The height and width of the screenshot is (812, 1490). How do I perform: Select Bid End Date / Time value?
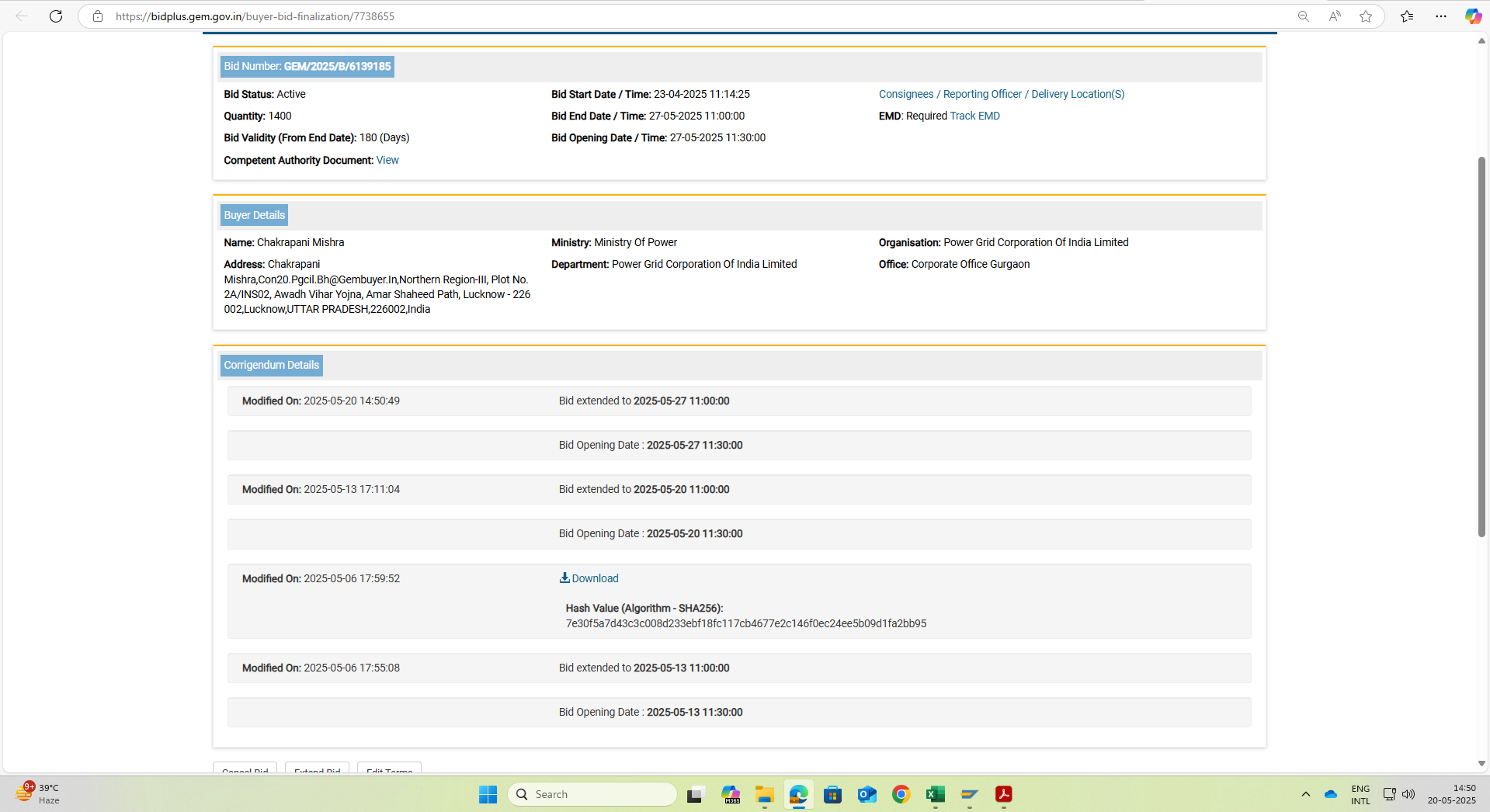pyautogui.click(x=696, y=116)
